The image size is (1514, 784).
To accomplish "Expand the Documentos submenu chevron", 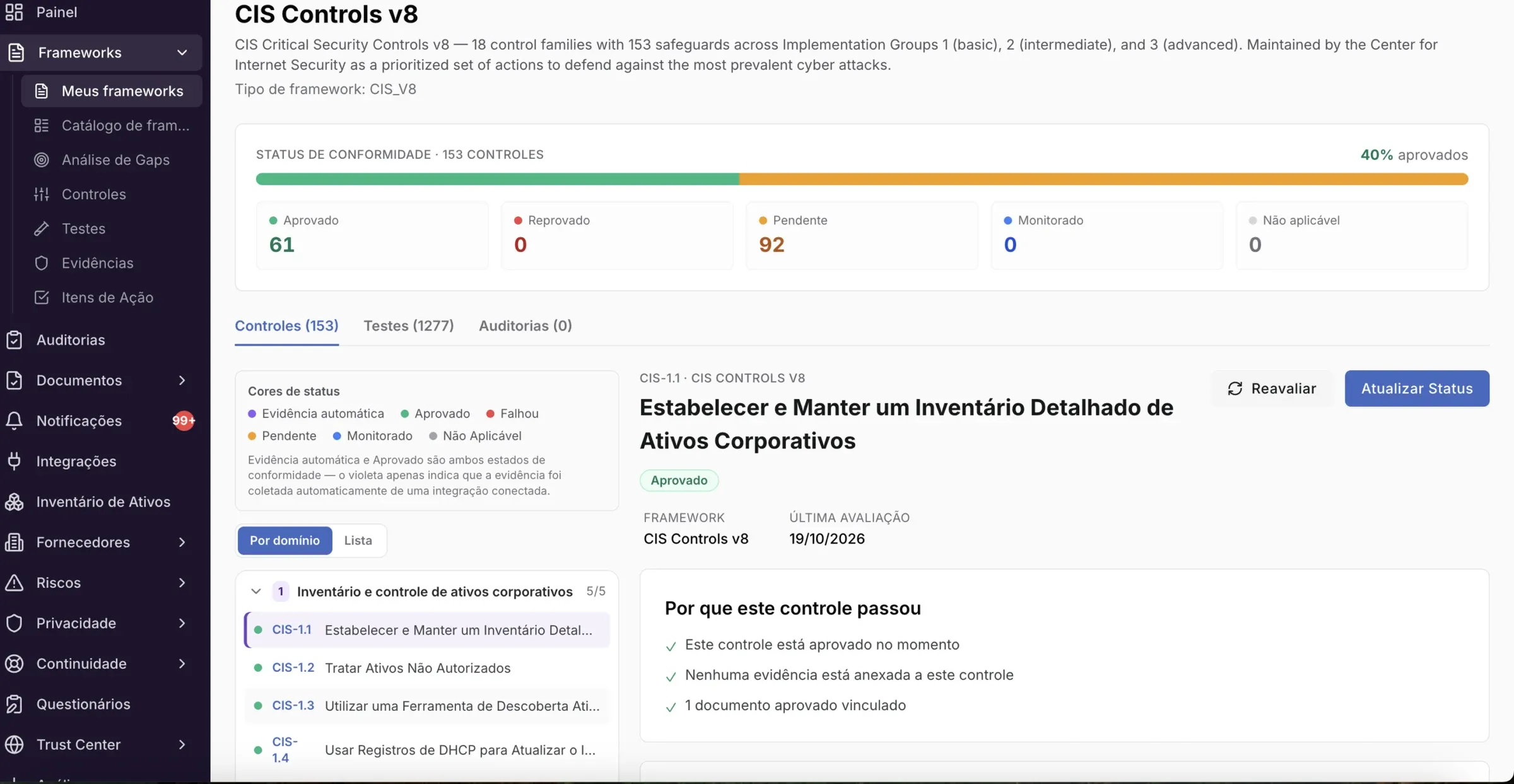I will coord(182,380).
